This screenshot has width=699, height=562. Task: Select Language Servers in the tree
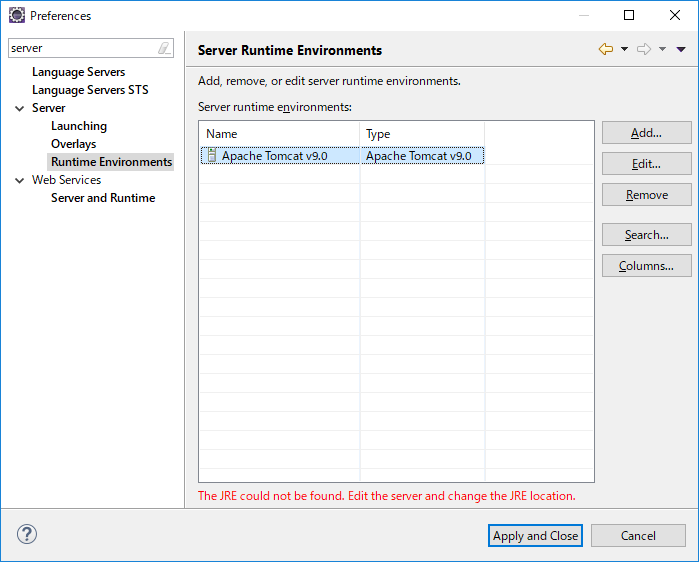(x=78, y=72)
